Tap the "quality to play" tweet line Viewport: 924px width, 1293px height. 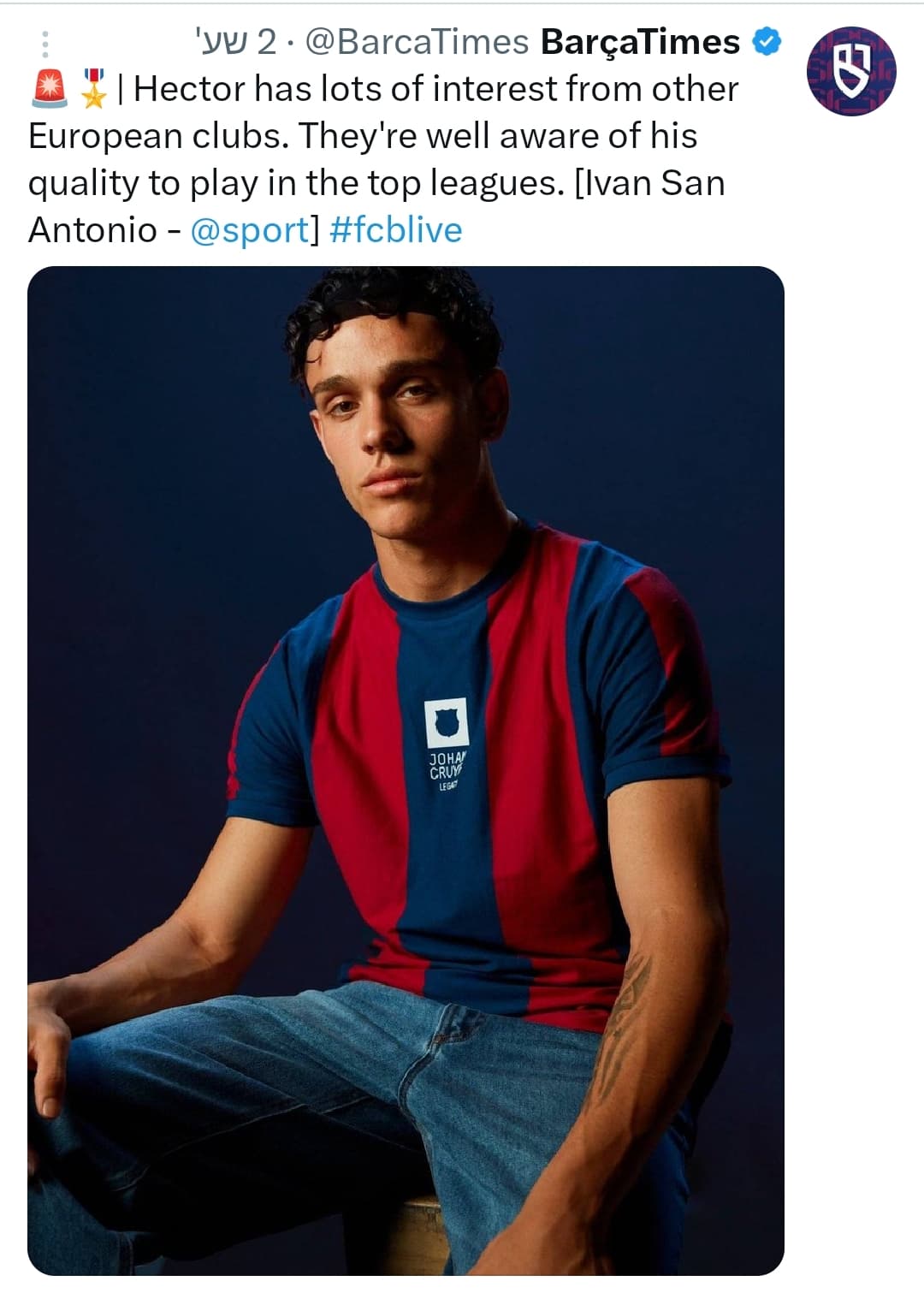coord(376,183)
